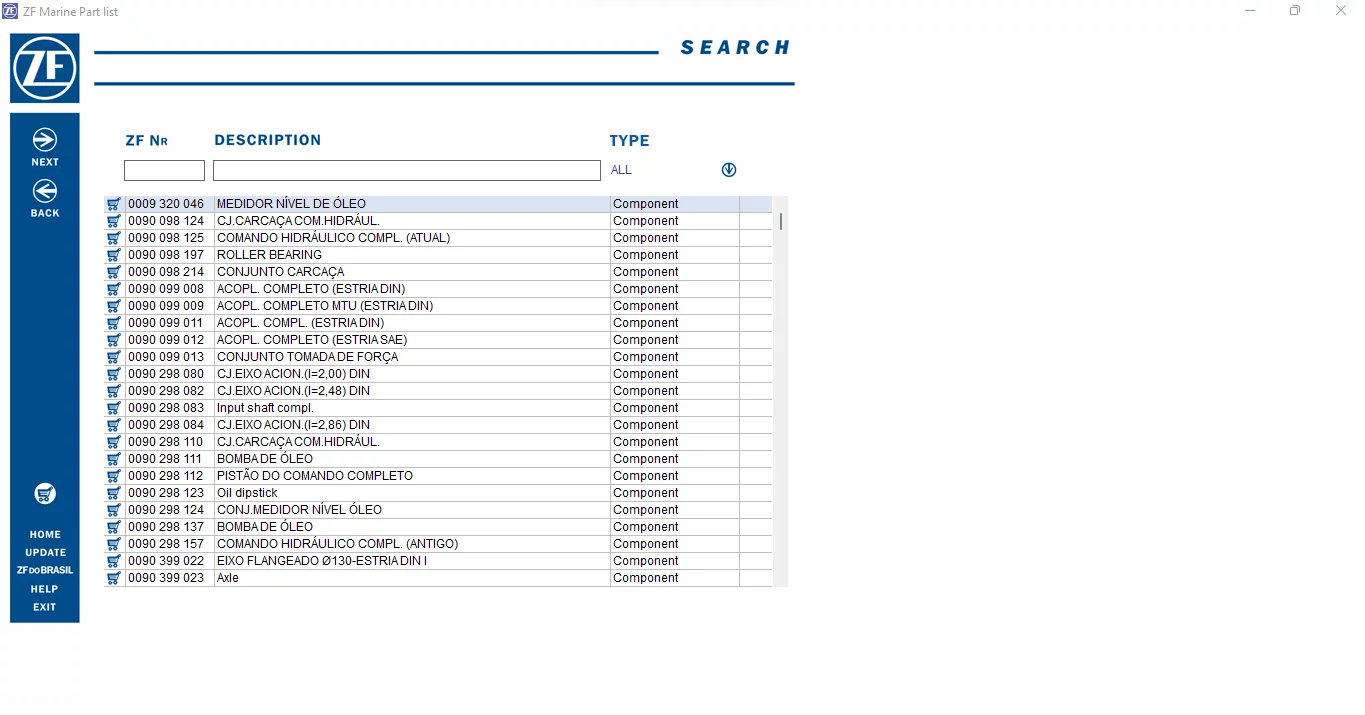The height and width of the screenshot is (715, 1365).
Task: Open the ZF do Brasil link
Action: pos(45,571)
